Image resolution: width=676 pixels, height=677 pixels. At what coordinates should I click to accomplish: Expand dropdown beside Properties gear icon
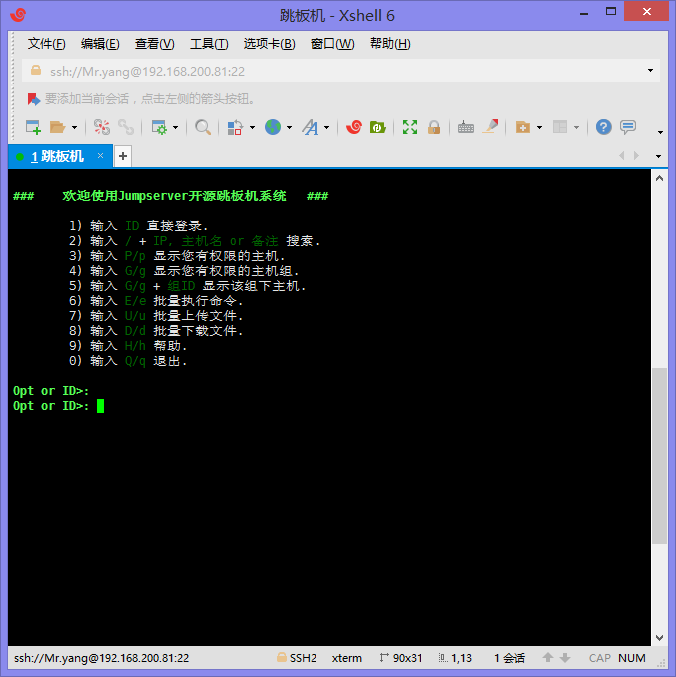[175, 128]
